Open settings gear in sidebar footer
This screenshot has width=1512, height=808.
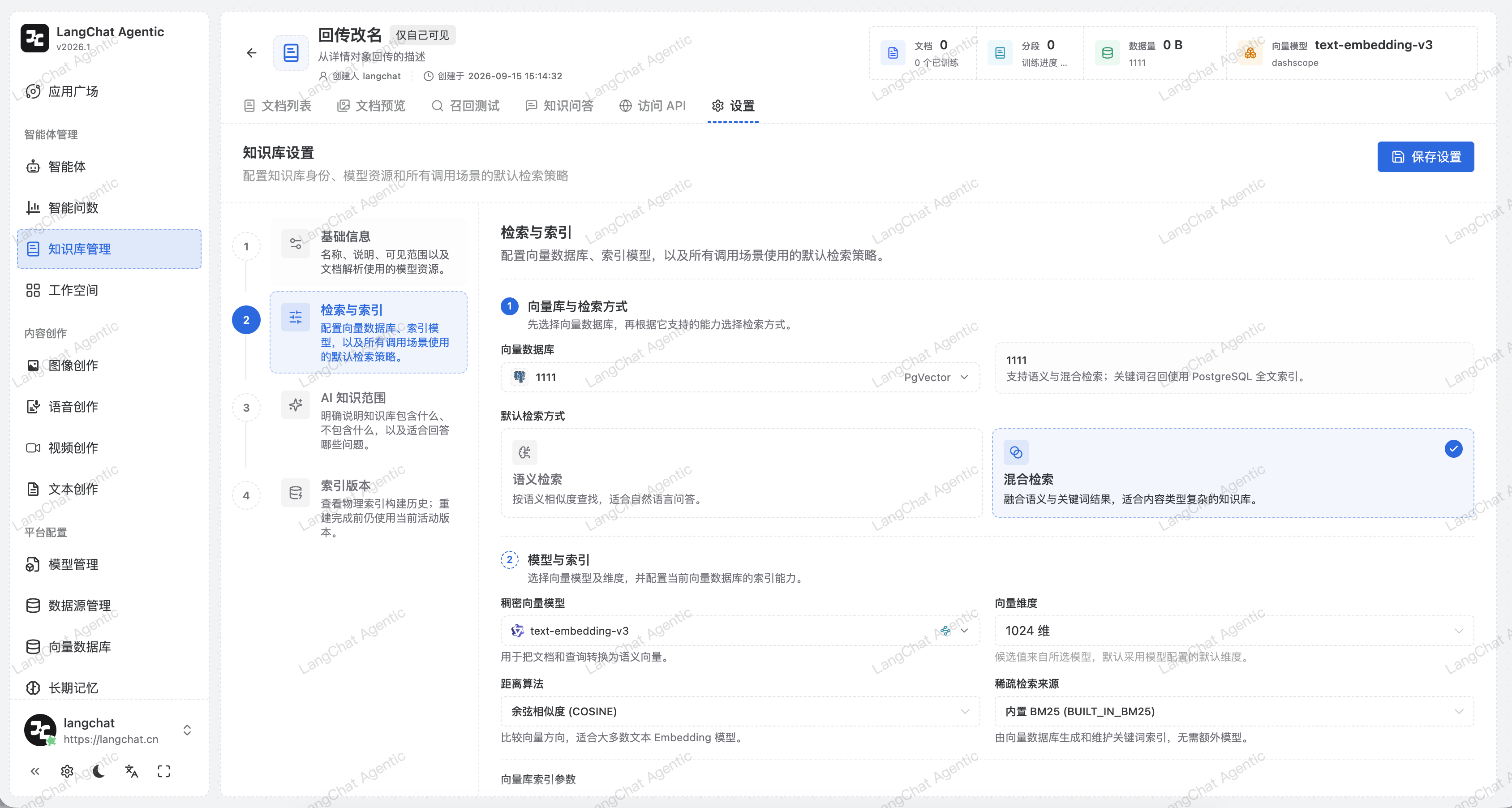pyautogui.click(x=67, y=771)
